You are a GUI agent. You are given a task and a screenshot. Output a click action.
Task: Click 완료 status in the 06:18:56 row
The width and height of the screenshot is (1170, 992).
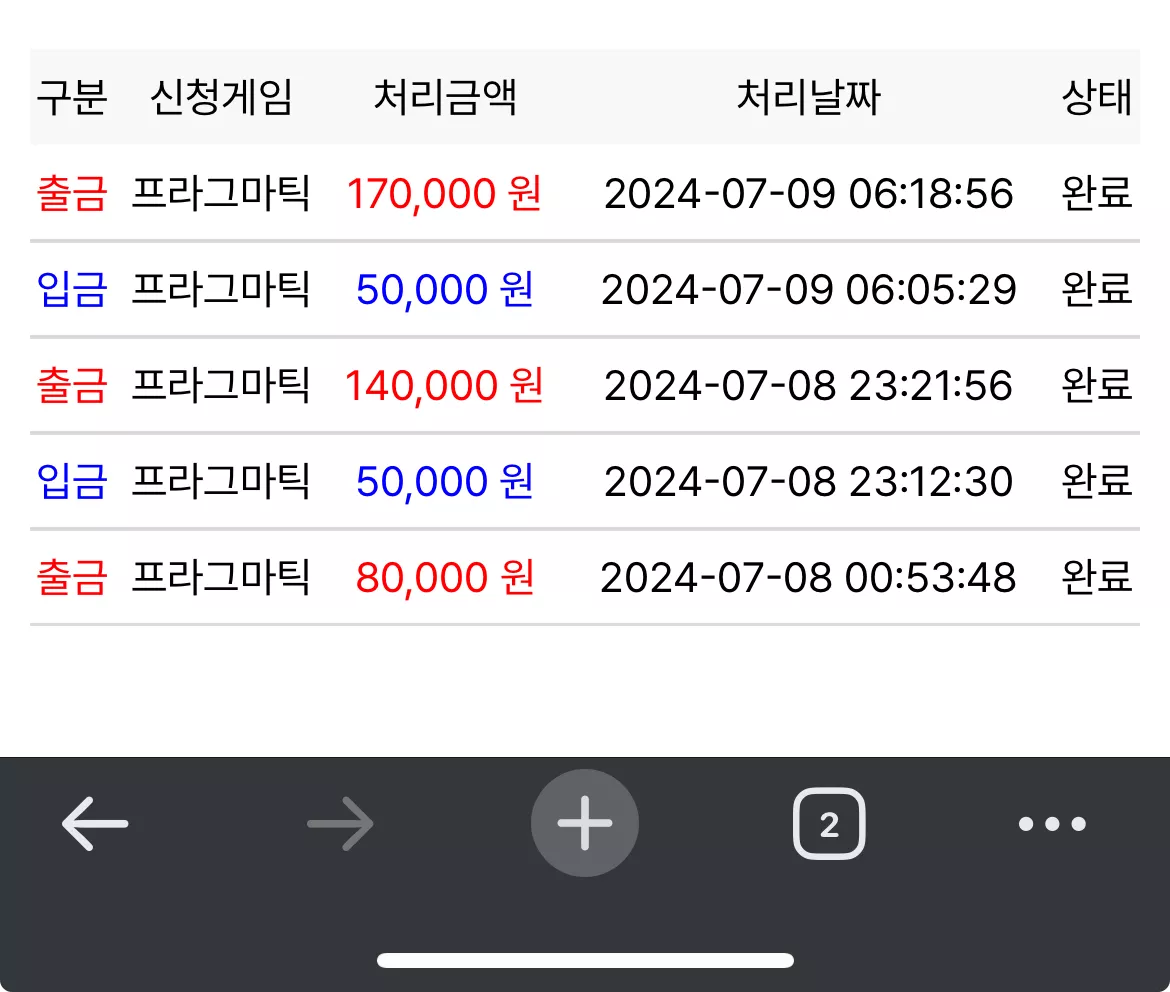(x=1097, y=193)
